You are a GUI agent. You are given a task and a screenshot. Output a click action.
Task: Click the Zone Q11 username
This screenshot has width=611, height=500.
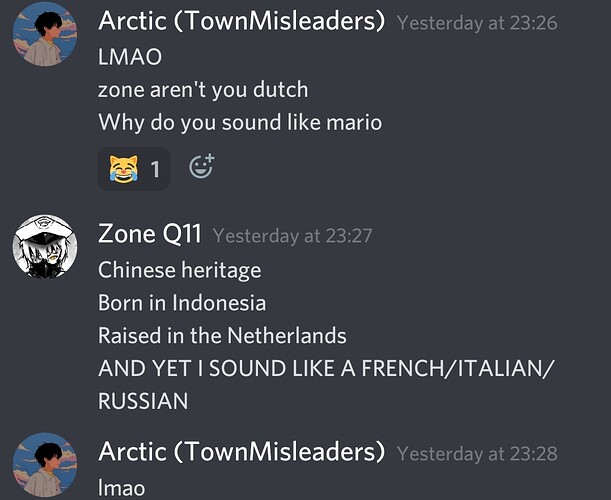pos(150,234)
